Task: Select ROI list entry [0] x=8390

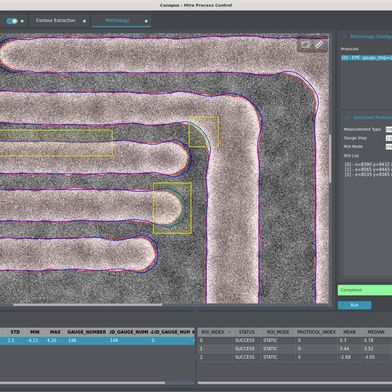Action: (x=367, y=164)
